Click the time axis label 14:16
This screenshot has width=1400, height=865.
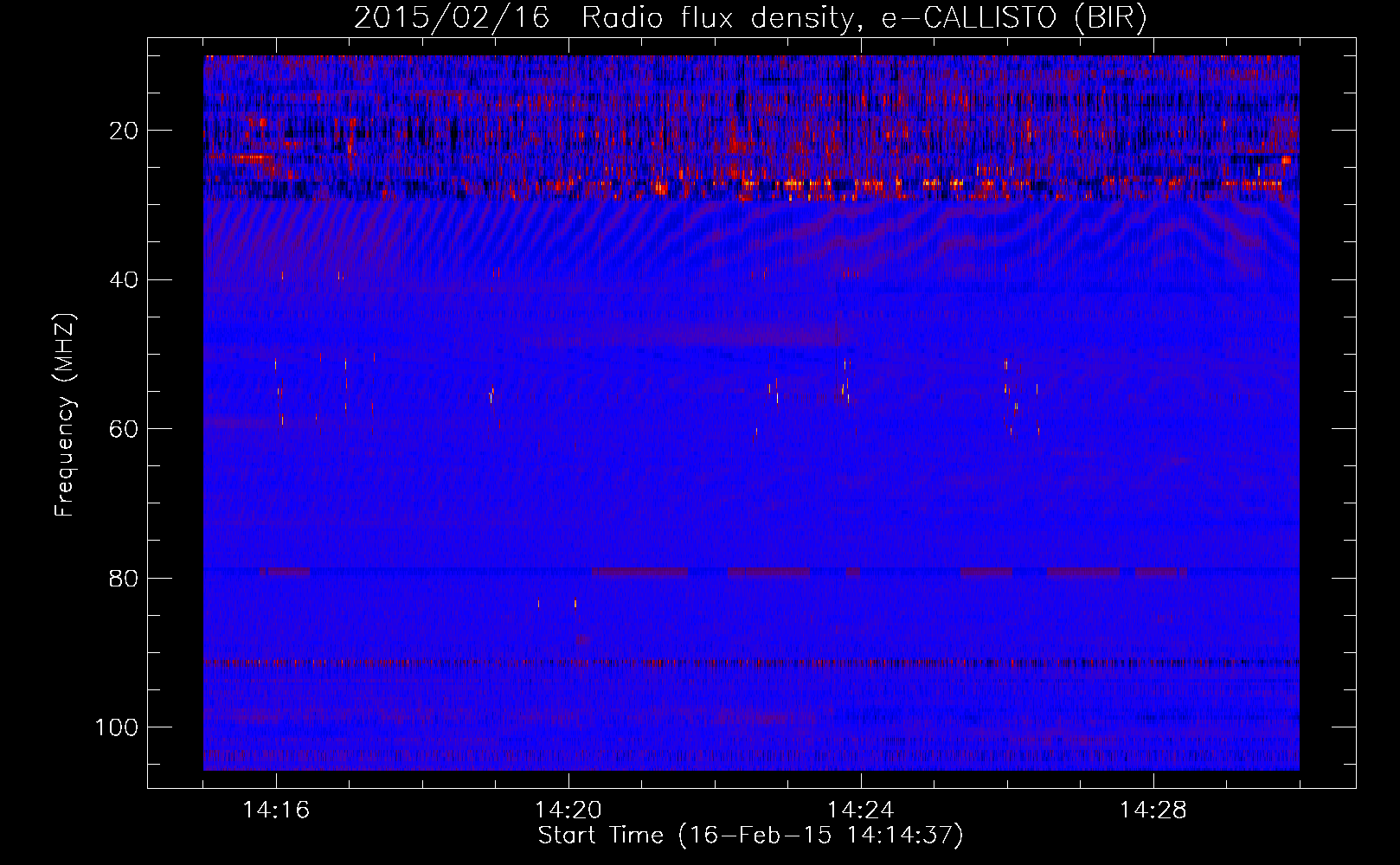point(276,811)
